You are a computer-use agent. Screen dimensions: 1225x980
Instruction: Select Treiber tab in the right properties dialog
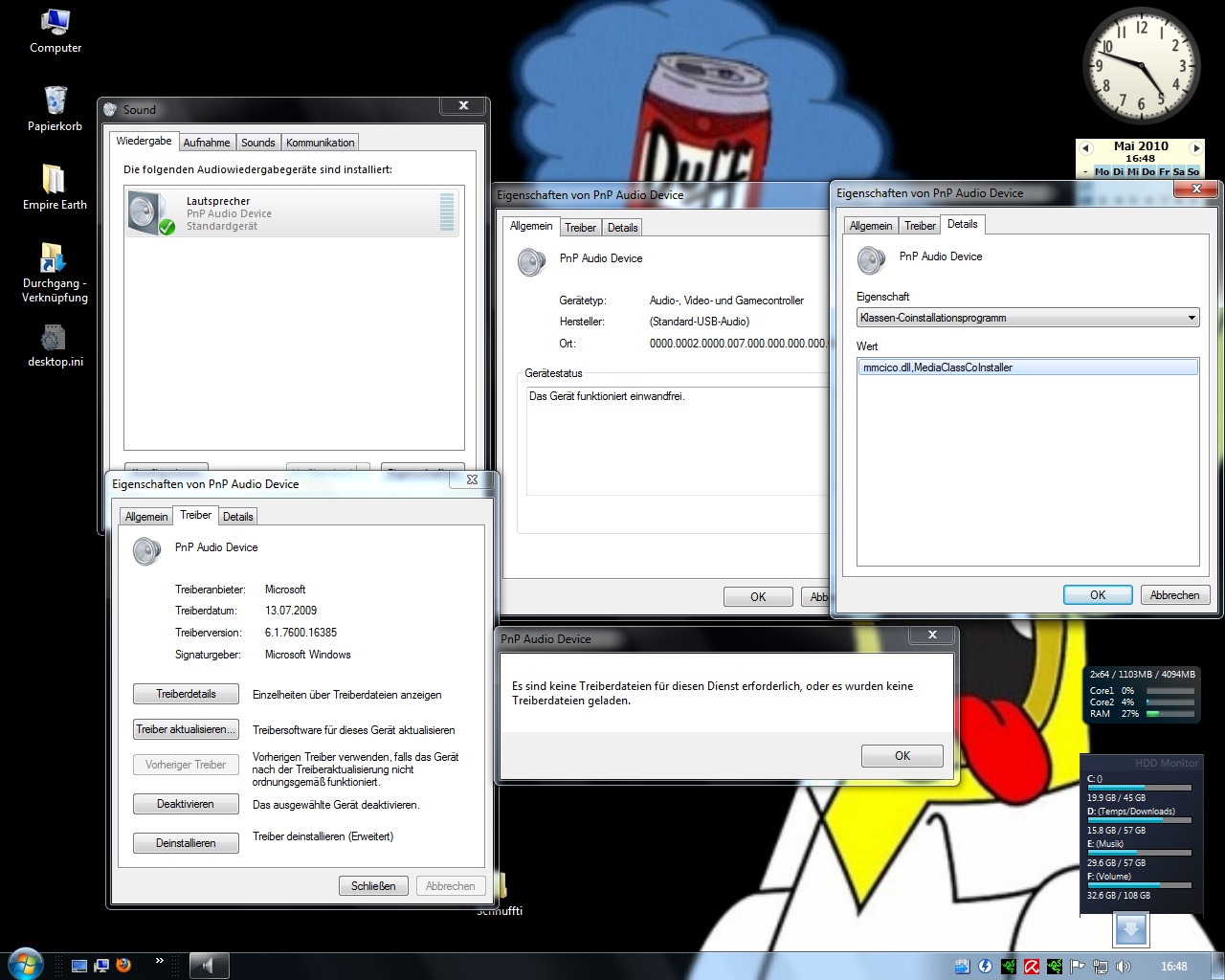[x=921, y=226]
